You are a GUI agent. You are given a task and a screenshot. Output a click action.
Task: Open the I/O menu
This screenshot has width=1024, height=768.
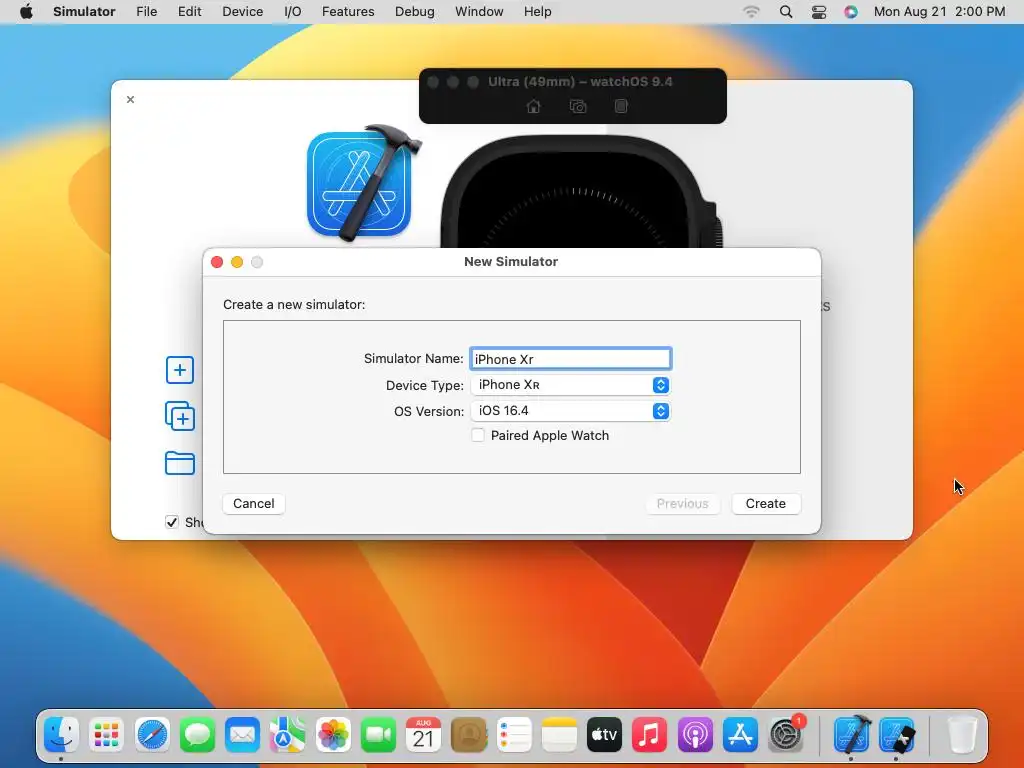pyautogui.click(x=293, y=12)
